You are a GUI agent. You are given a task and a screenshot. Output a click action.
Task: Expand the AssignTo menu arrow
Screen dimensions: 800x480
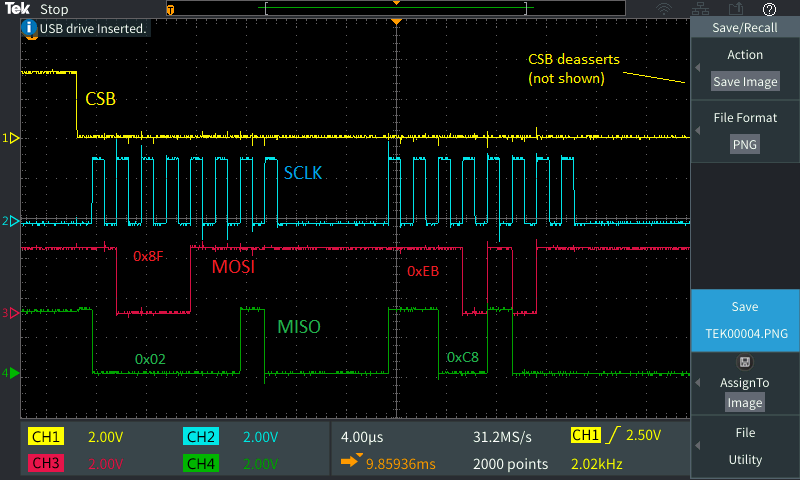click(x=697, y=383)
